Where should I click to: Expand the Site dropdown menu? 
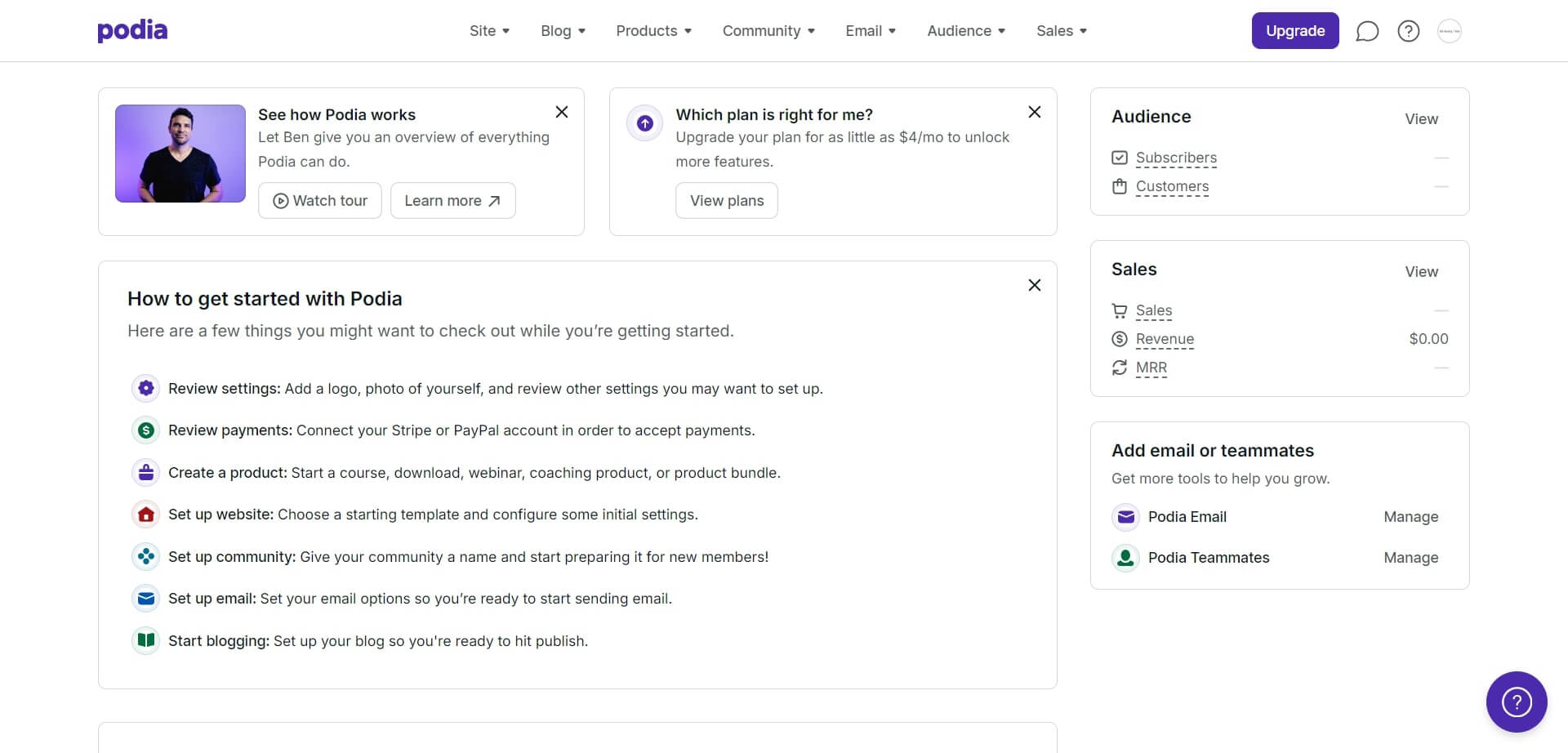pos(489,31)
